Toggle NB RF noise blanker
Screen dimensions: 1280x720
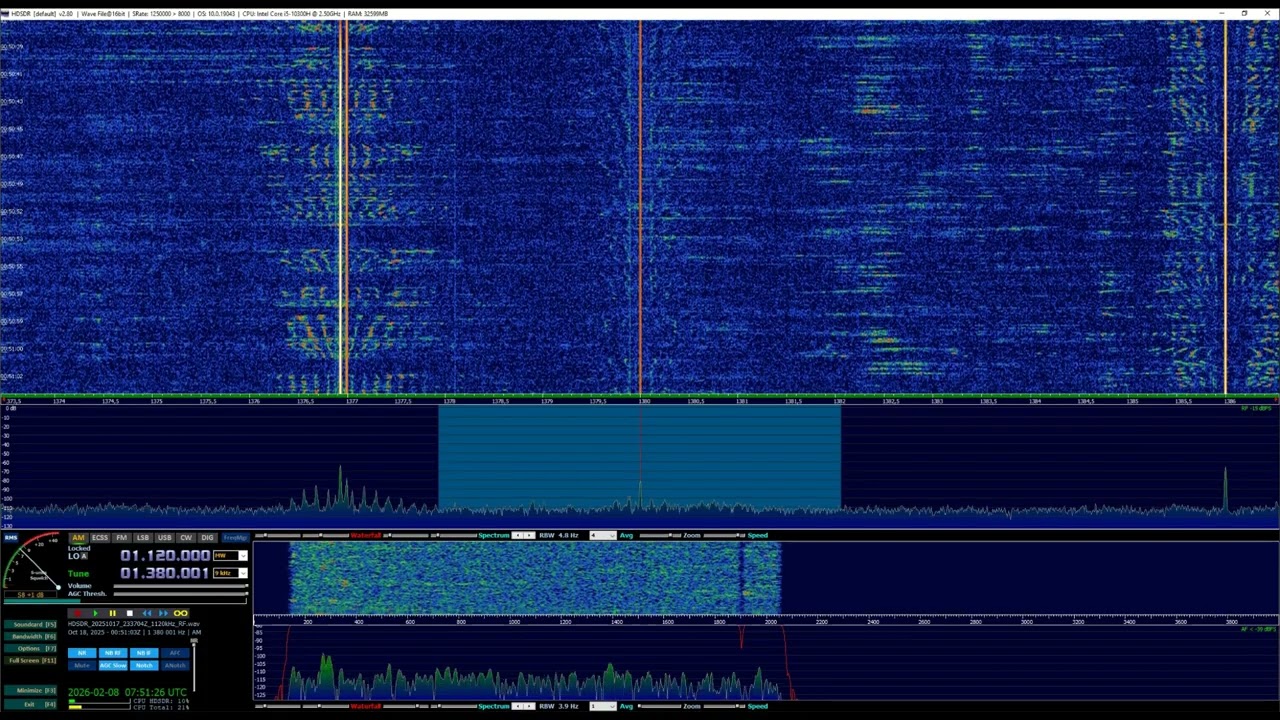point(113,653)
